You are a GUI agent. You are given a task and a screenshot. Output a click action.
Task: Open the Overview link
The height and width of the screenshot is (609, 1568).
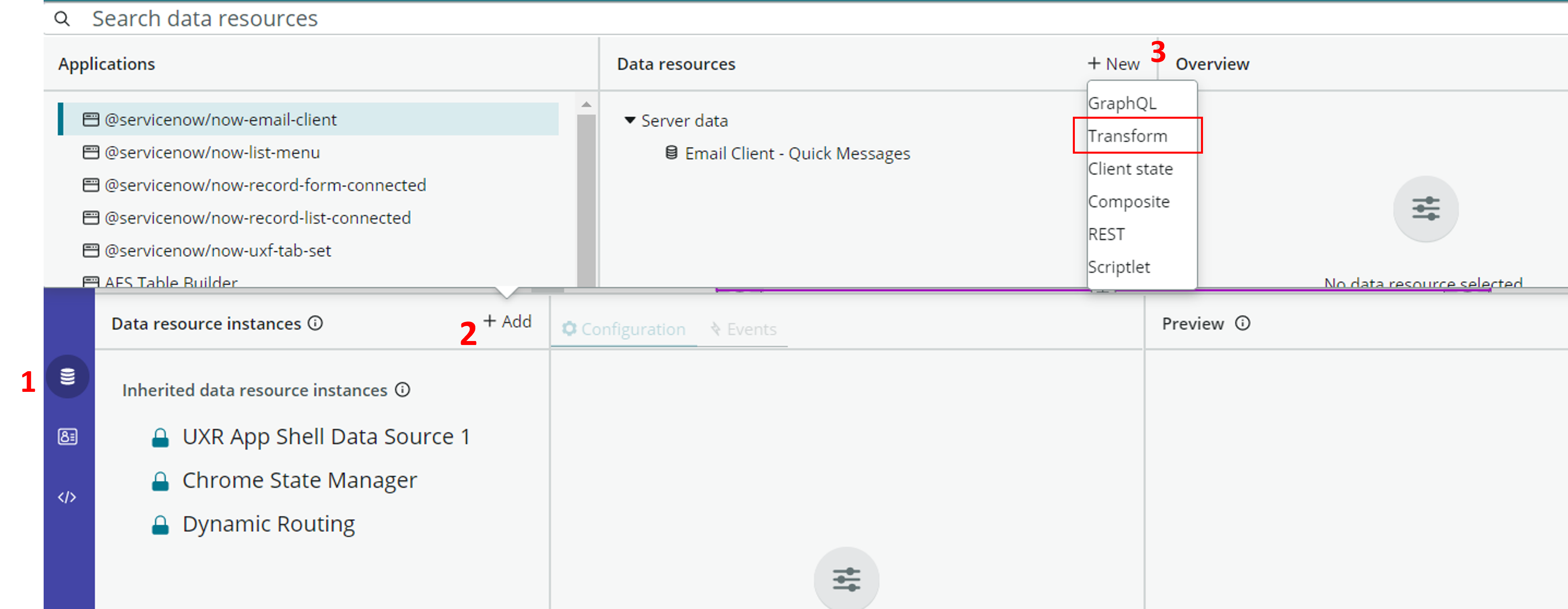click(1212, 63)
